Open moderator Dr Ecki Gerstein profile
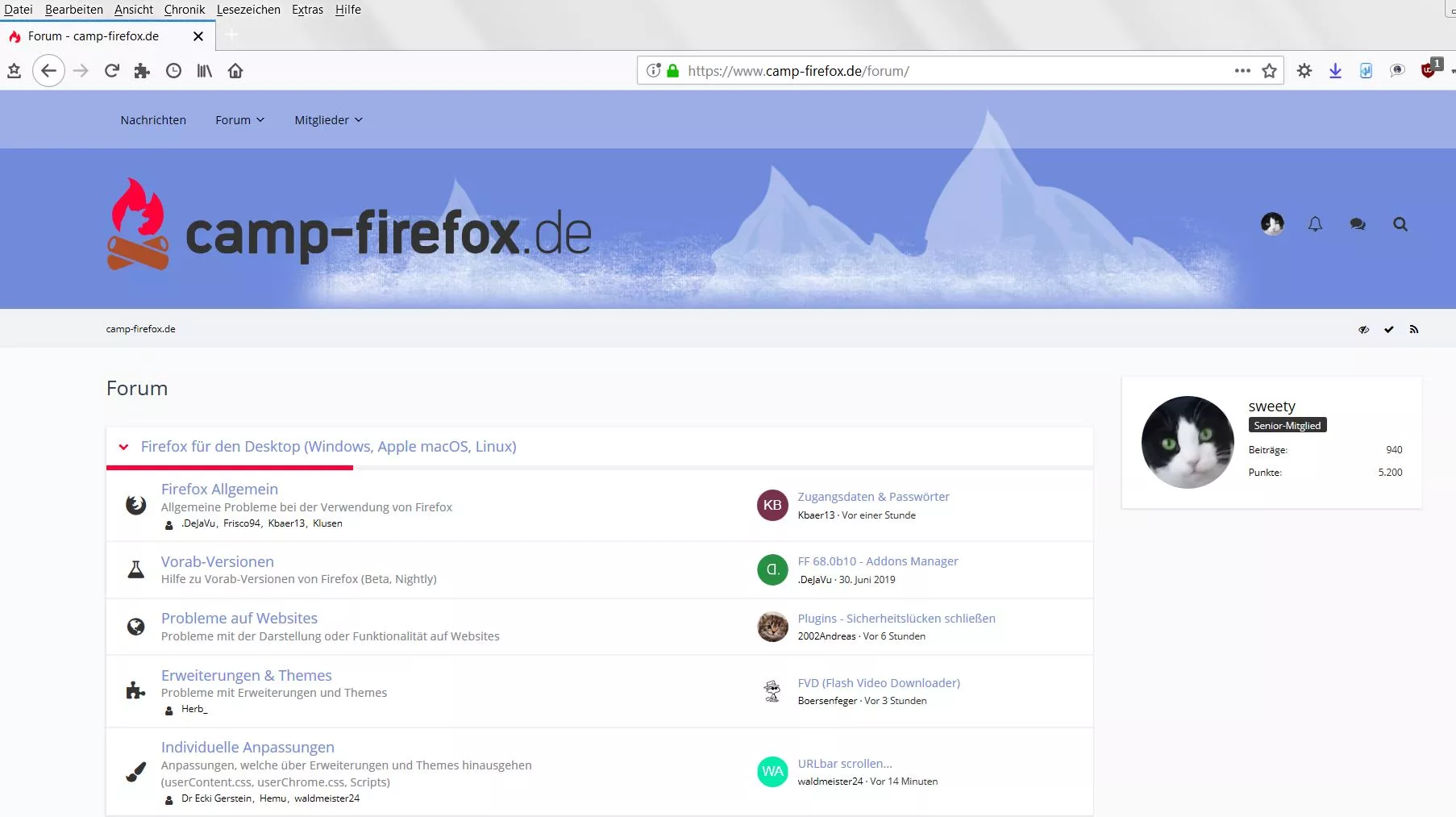The image size is (1456, 817). pyautogui.click(x=217, y=798)
